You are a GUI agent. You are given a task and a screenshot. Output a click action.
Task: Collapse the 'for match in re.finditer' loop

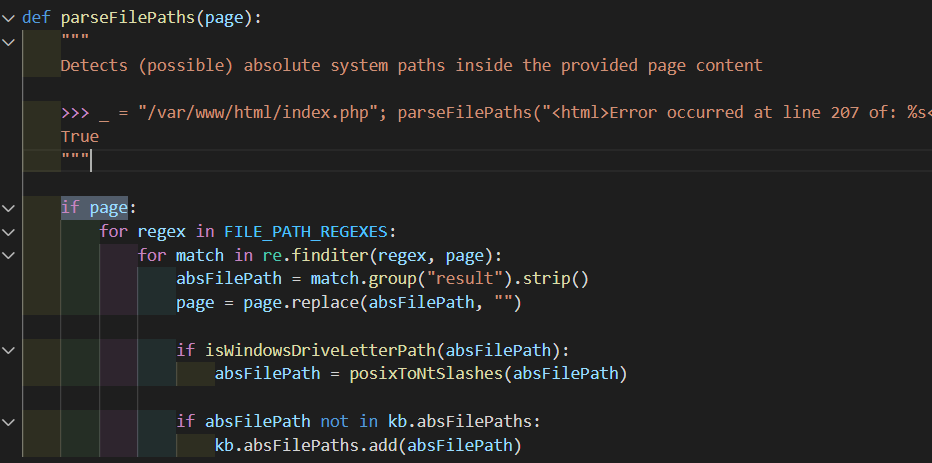(9, 255)
